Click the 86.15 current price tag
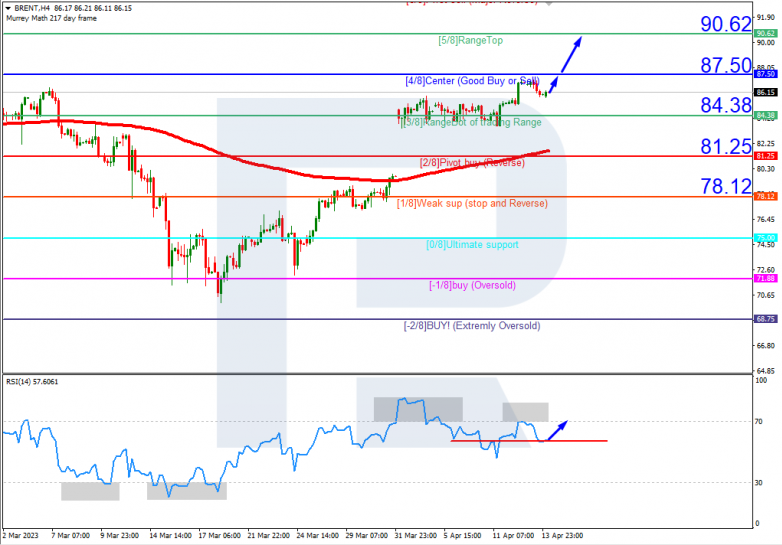 click(765, 92)
